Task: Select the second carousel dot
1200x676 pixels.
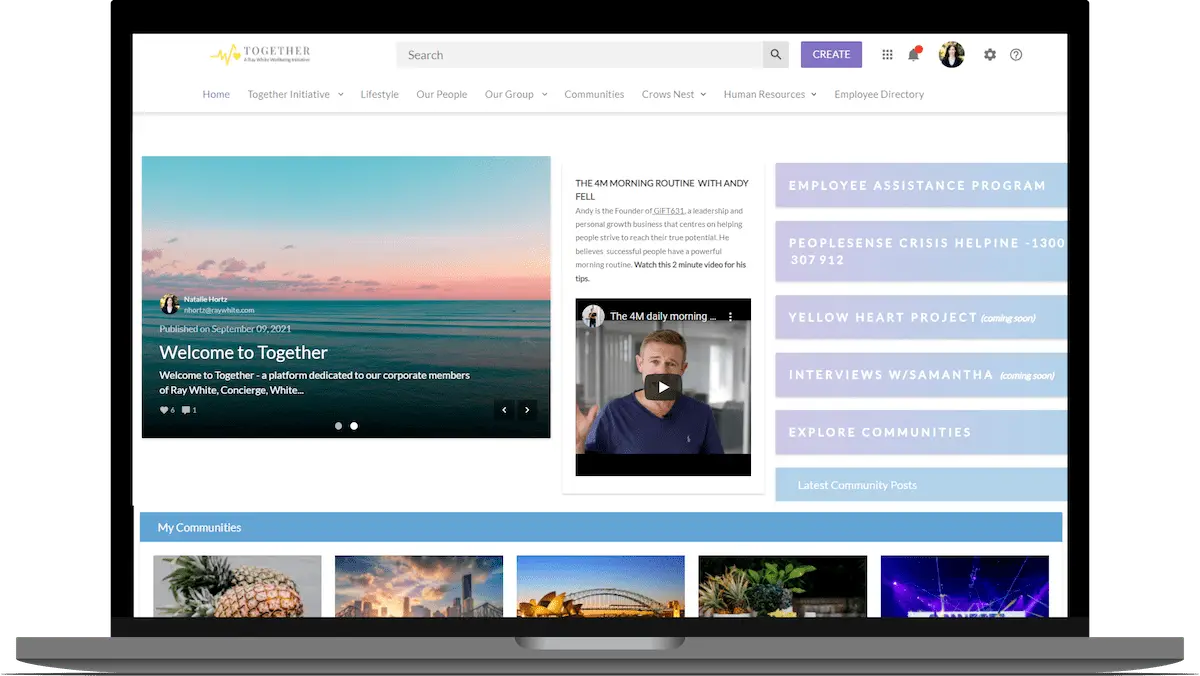Action: (x=354, y=426)
